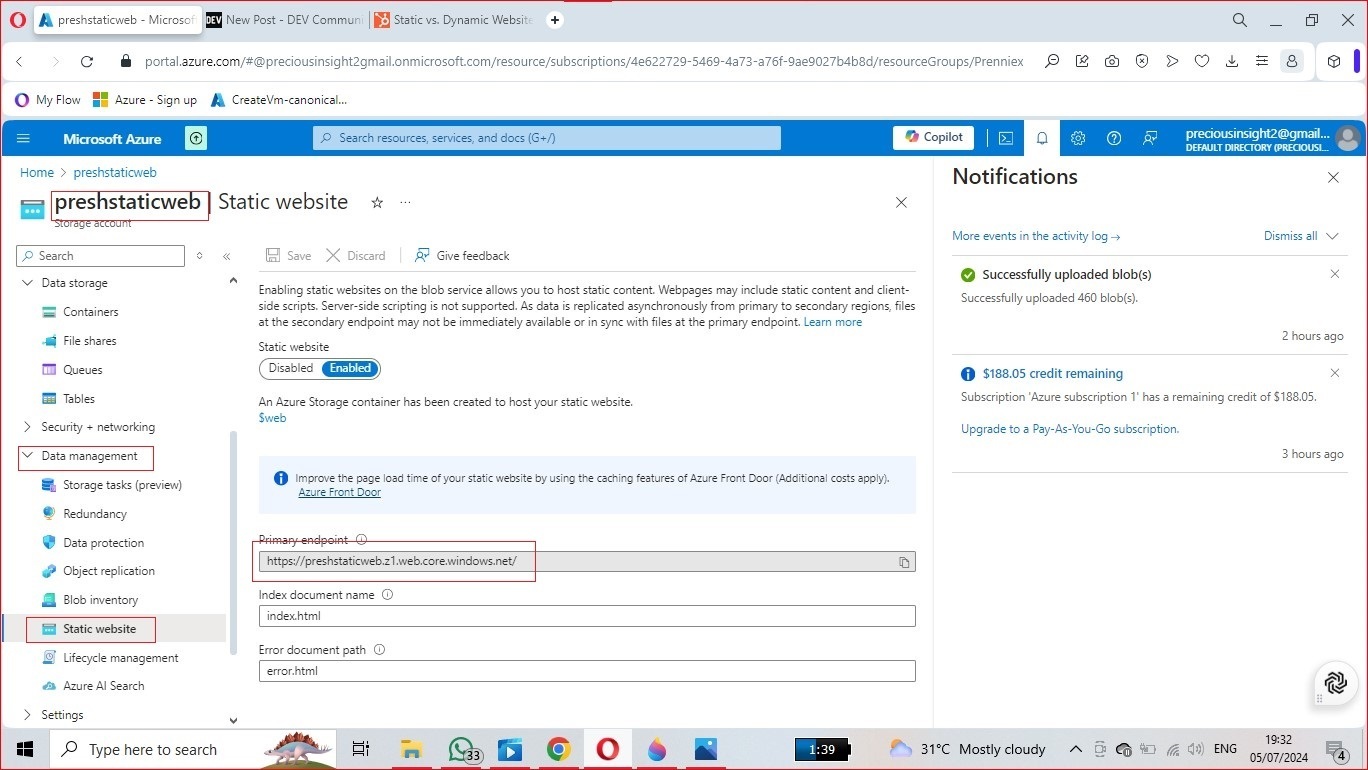Open a new browser tab with plus

tap(556, 19)
